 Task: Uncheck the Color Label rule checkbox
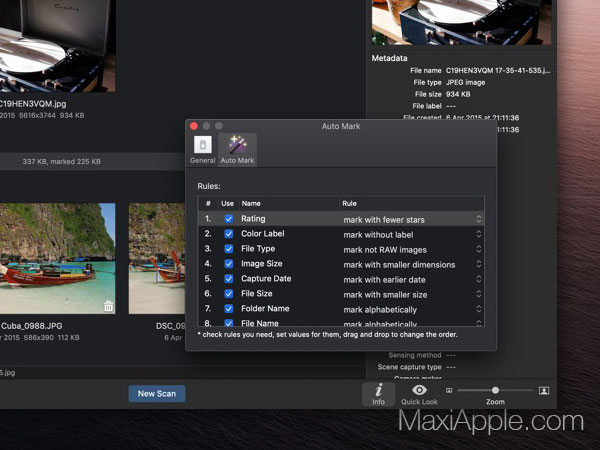(x=228, y=234)
